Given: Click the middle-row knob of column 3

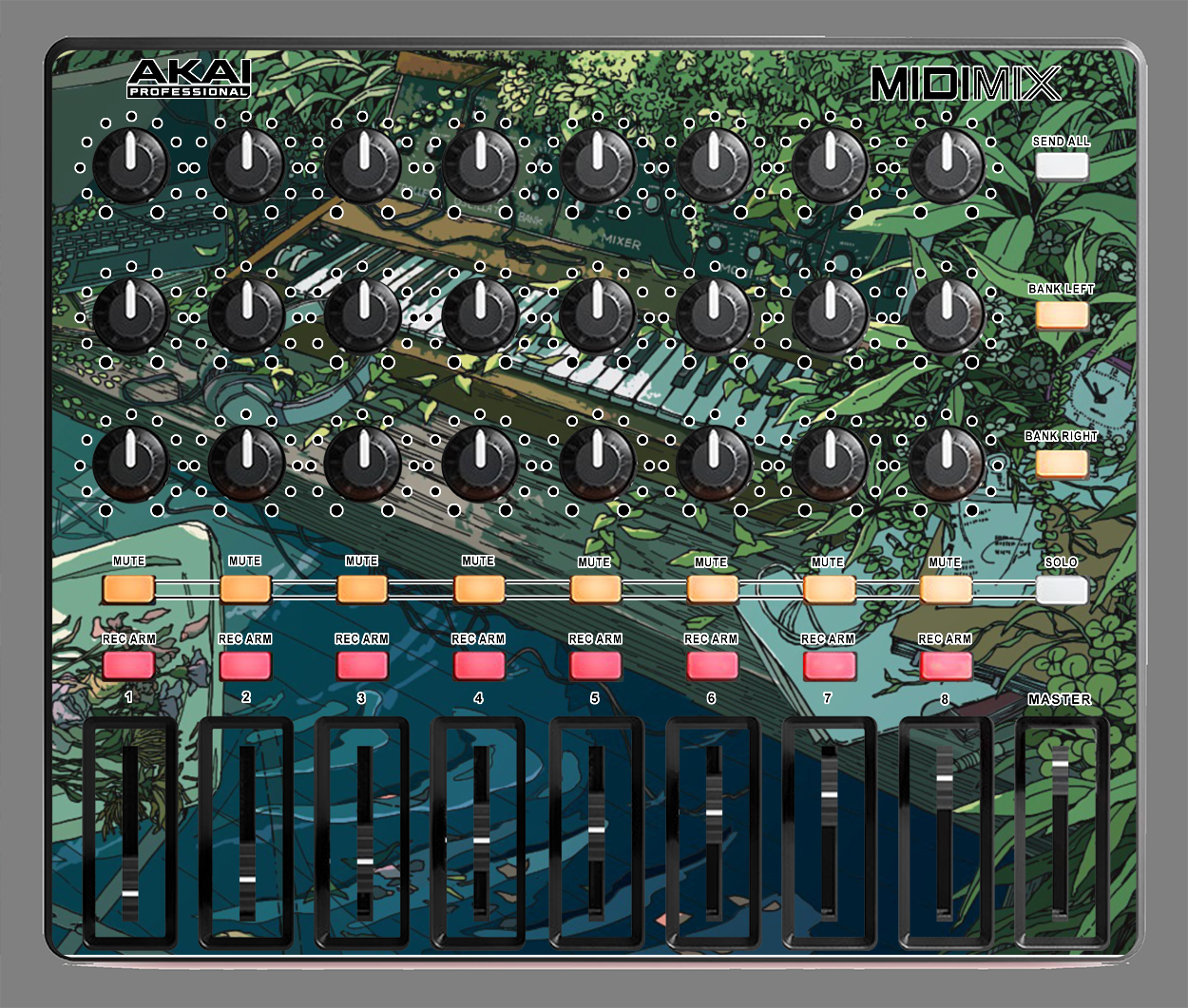Looking at the screenshot, I should pyautogui.click(x=362, y=314).
